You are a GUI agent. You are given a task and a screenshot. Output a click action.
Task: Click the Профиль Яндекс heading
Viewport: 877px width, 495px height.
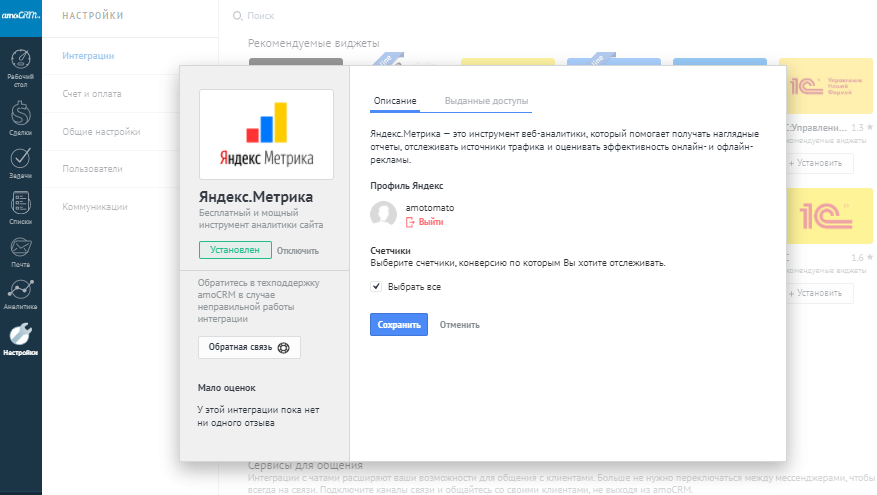coord(407,186)
